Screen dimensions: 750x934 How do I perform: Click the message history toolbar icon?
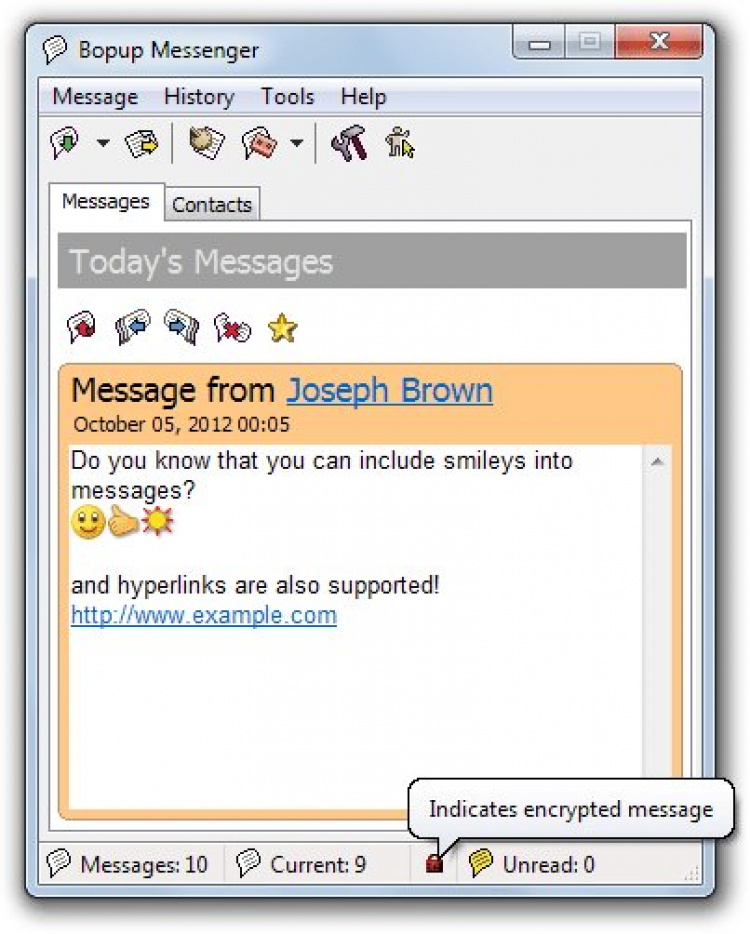206,143
